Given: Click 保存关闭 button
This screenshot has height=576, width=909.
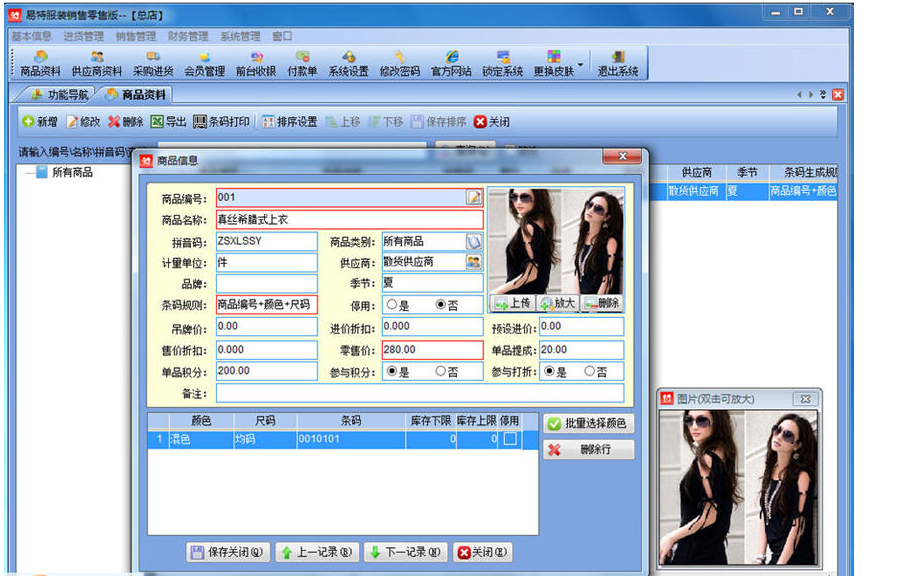Looking at the screenshot, I should pos(227,552).
